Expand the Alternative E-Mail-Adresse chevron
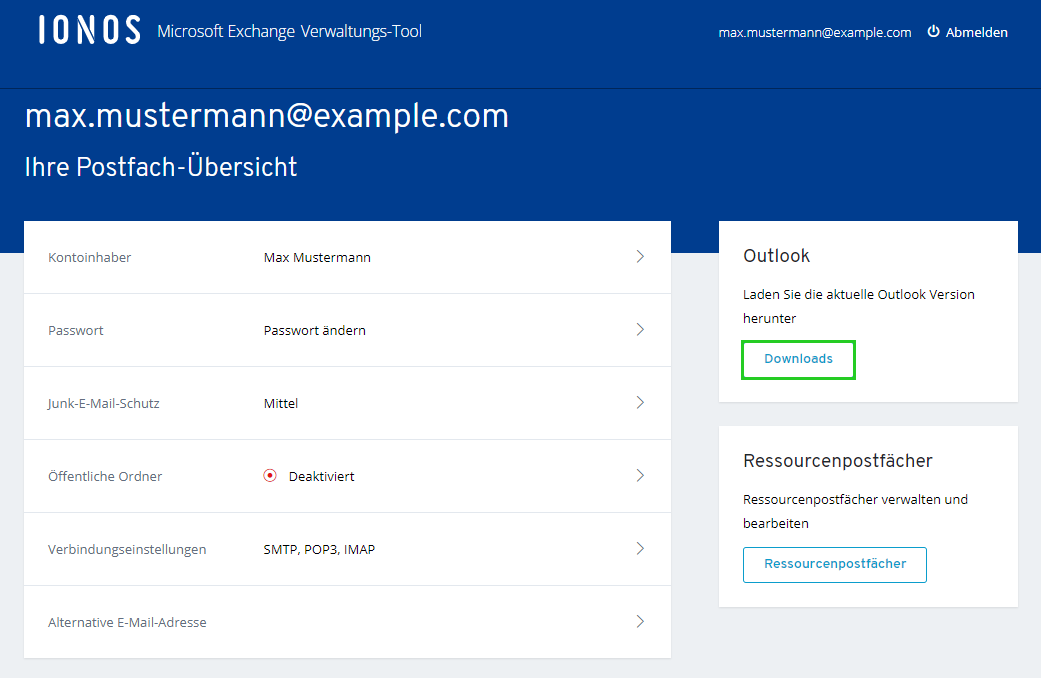The image size is (1041, 678). [640, 621]
